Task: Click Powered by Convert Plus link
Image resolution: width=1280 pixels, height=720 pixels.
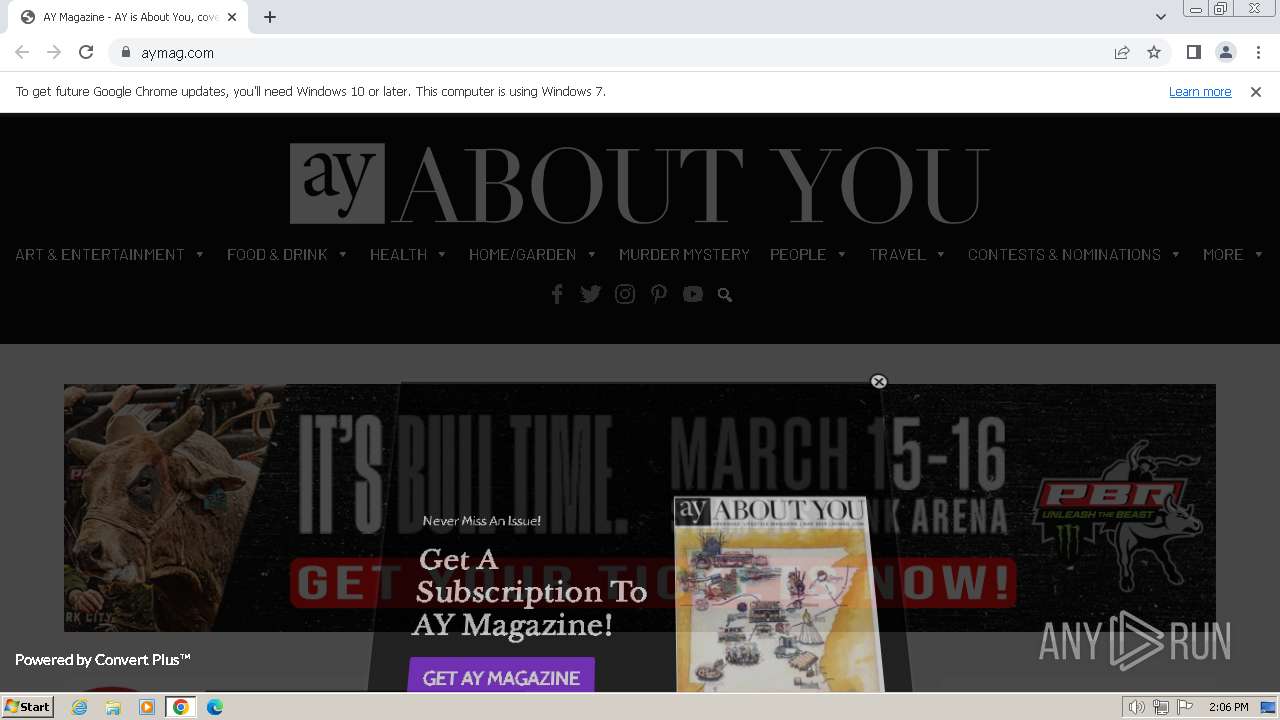Action: click(x=102, y=659)
